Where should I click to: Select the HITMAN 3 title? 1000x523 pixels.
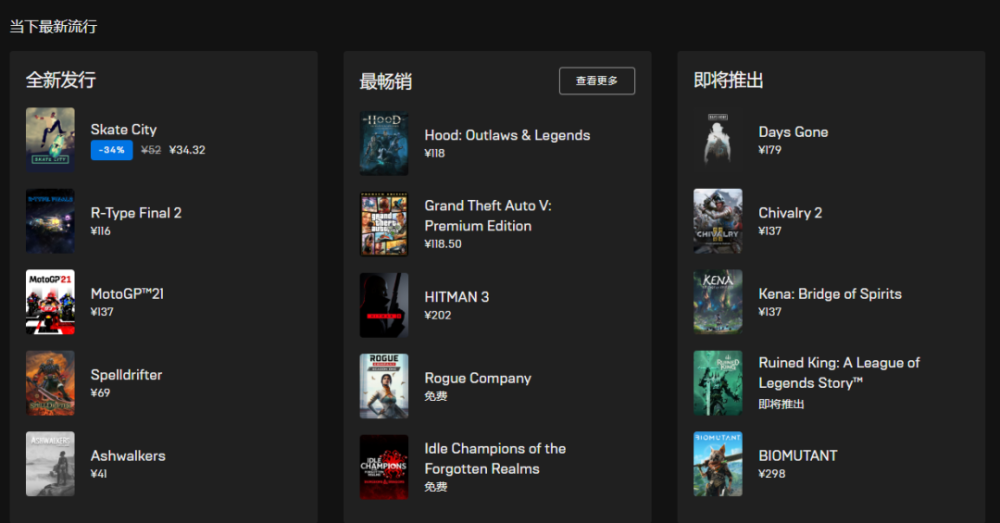coord(457,297)
